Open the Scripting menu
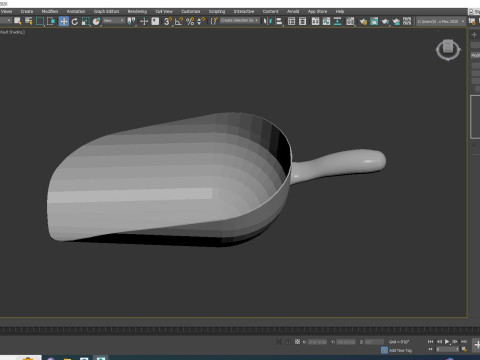Image resolution: width=480 pixels, height=360 pixels. tap(217, 11)
